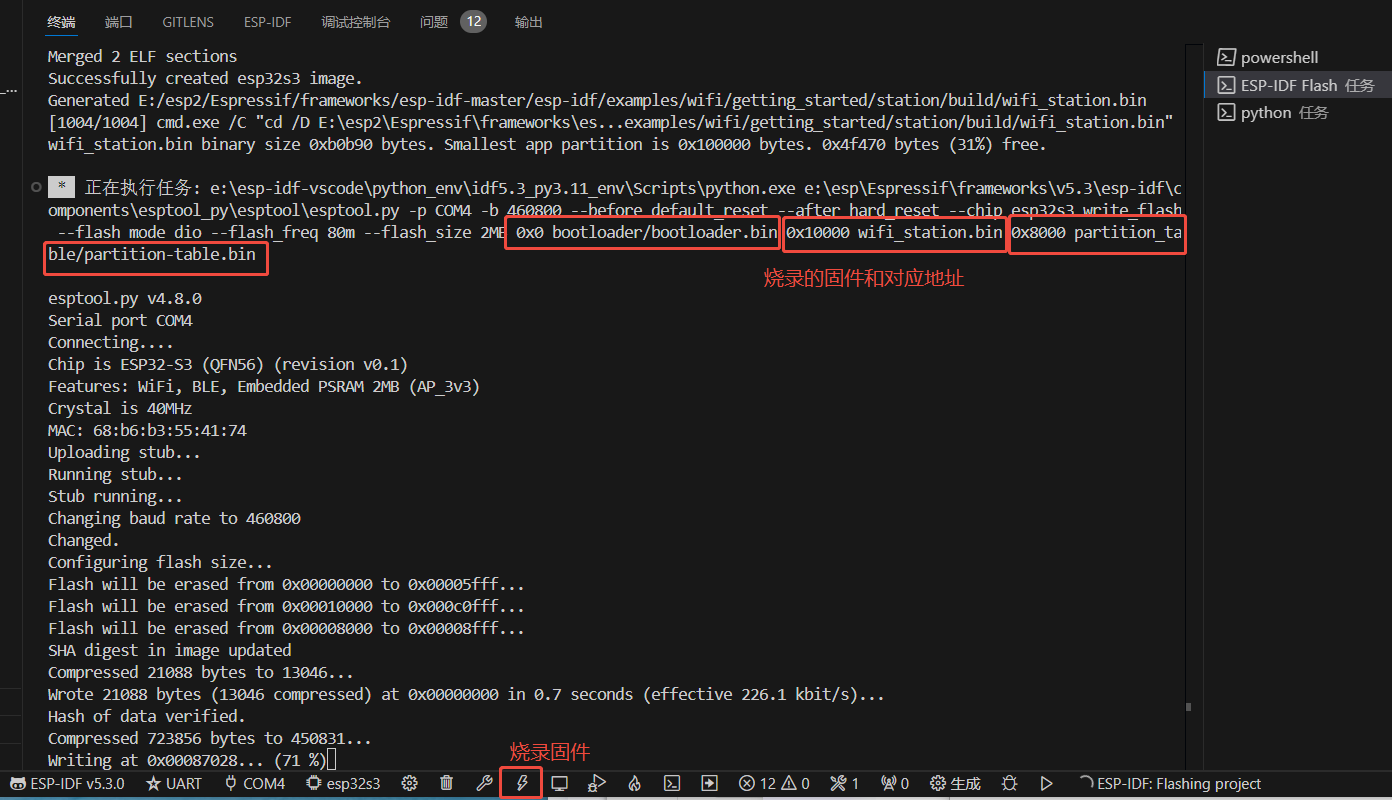Select UART flash method in status bar
1392x800 pixels.
(174, 783)
